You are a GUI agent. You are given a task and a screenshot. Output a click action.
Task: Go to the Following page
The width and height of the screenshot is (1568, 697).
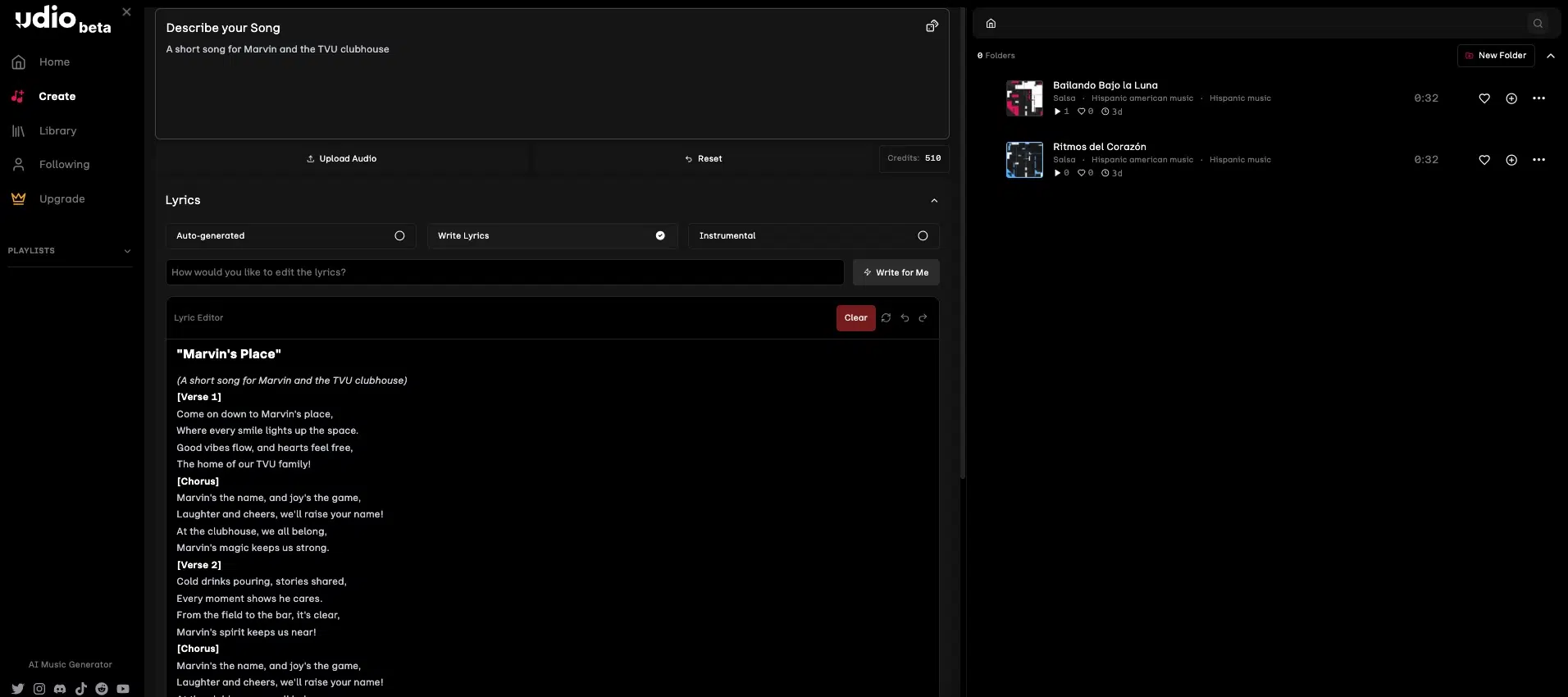[64, 165]
